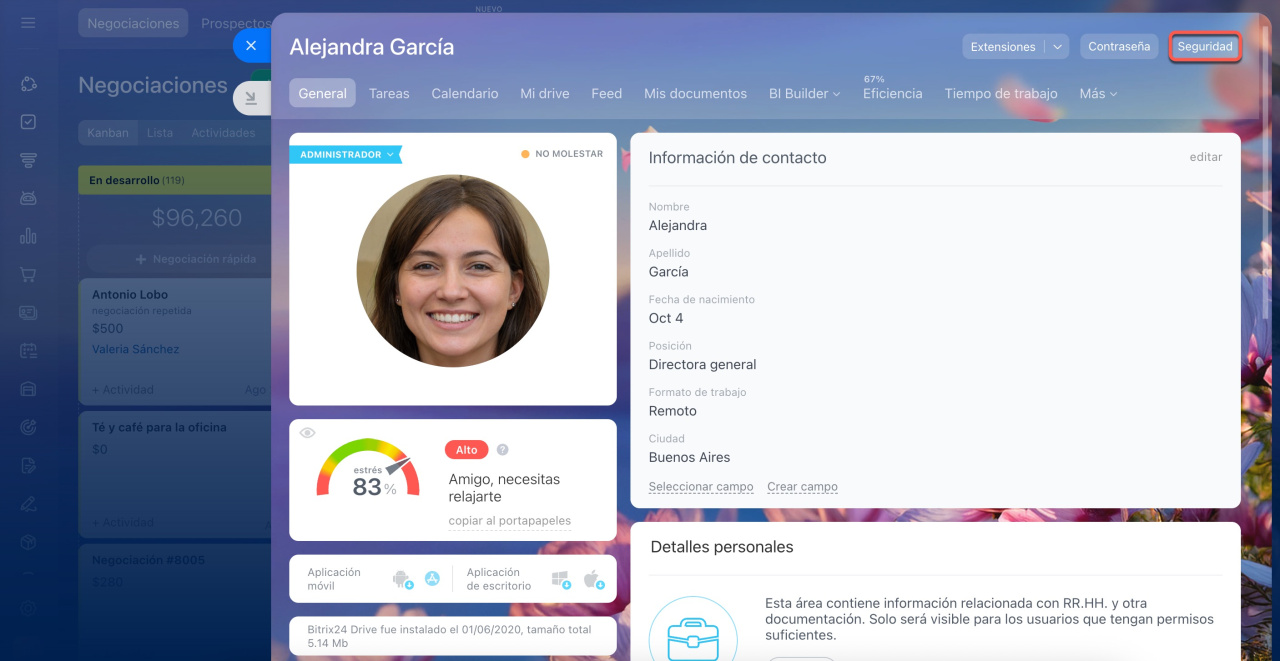Toggle the stress level visibility eye icon

coord(307,433)
